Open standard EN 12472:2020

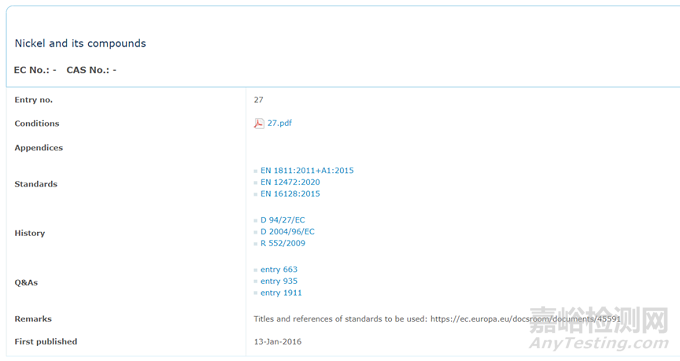tap(290, 182)
